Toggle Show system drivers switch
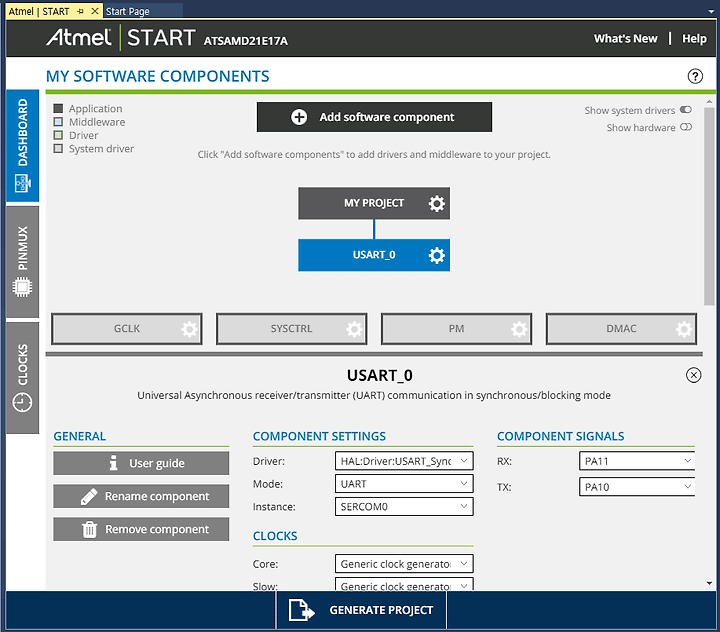Image resolution: width=720 pixels, height=632 pixels. pyautogui.click(x=686, y=110)
